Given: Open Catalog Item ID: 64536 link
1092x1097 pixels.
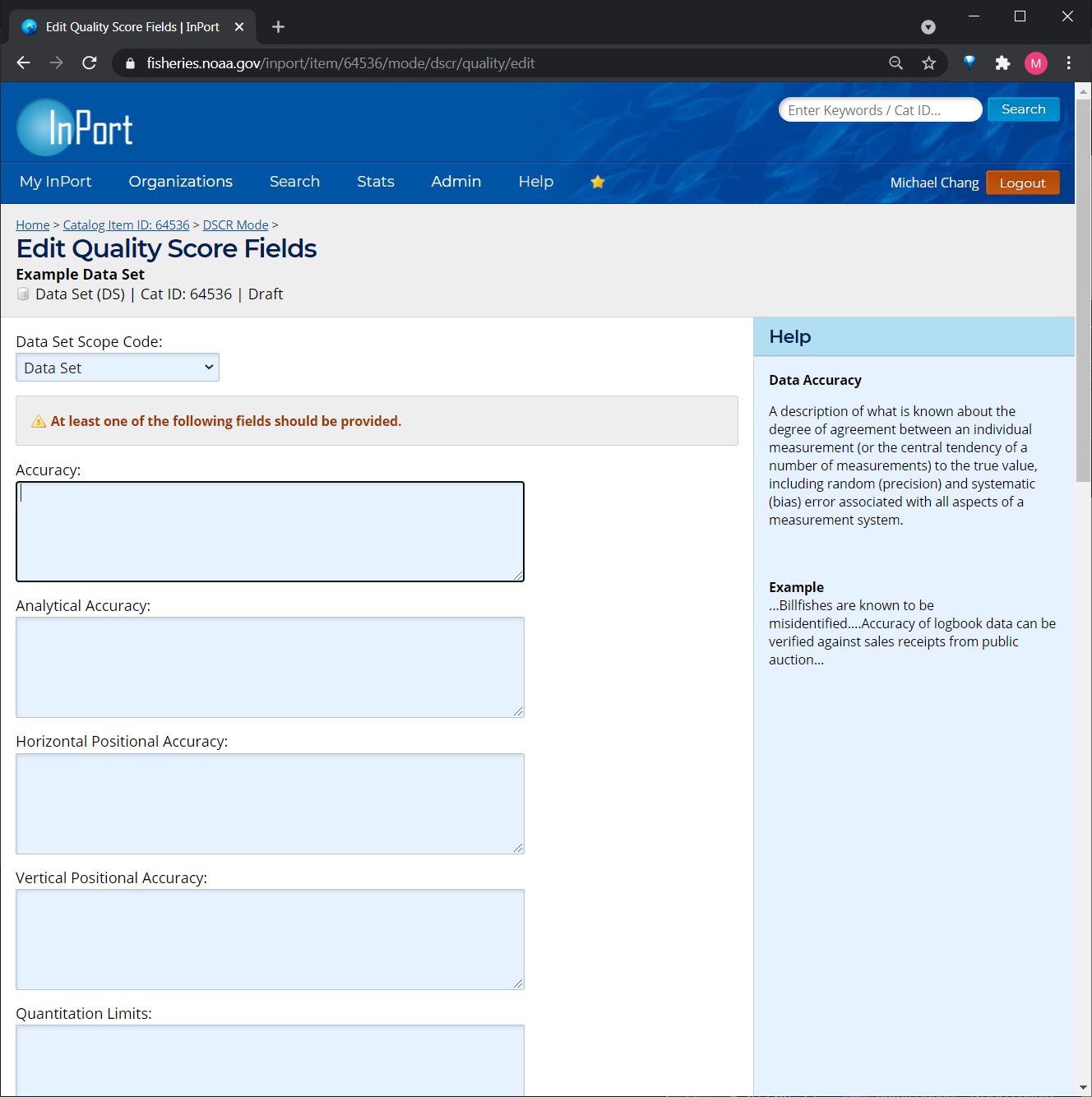Looking at the screenshot, I should point(127,225).
